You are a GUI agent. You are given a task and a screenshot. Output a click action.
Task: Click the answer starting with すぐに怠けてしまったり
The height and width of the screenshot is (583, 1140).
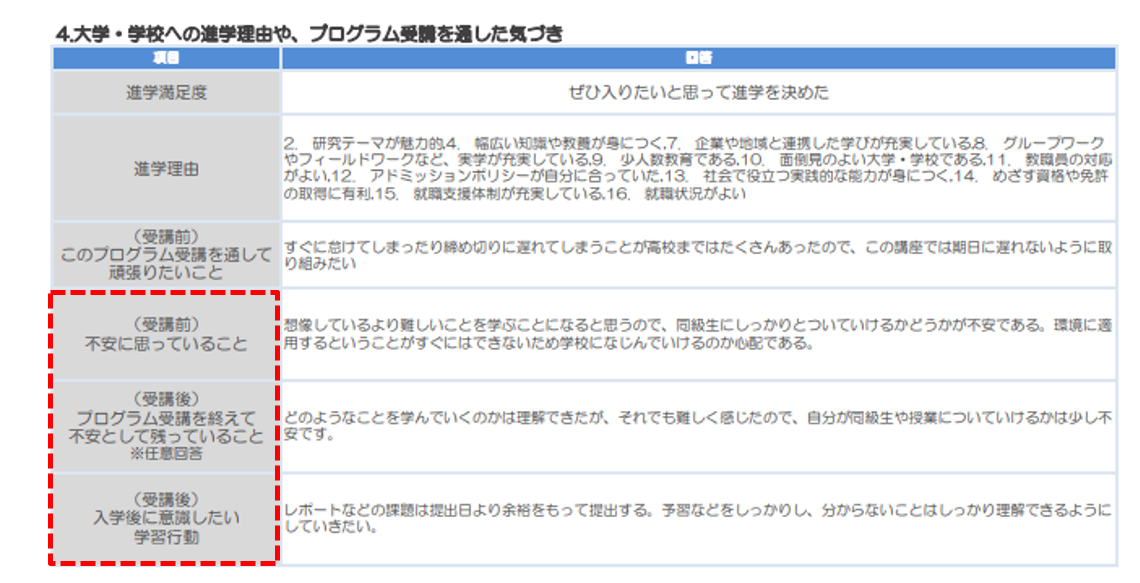pyautogui.click(x=698, y=255)
